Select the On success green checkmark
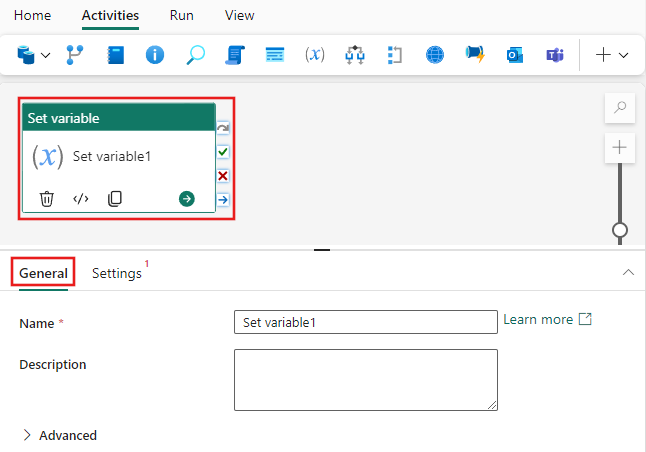646x452 pixels. (x=223, y=152)
